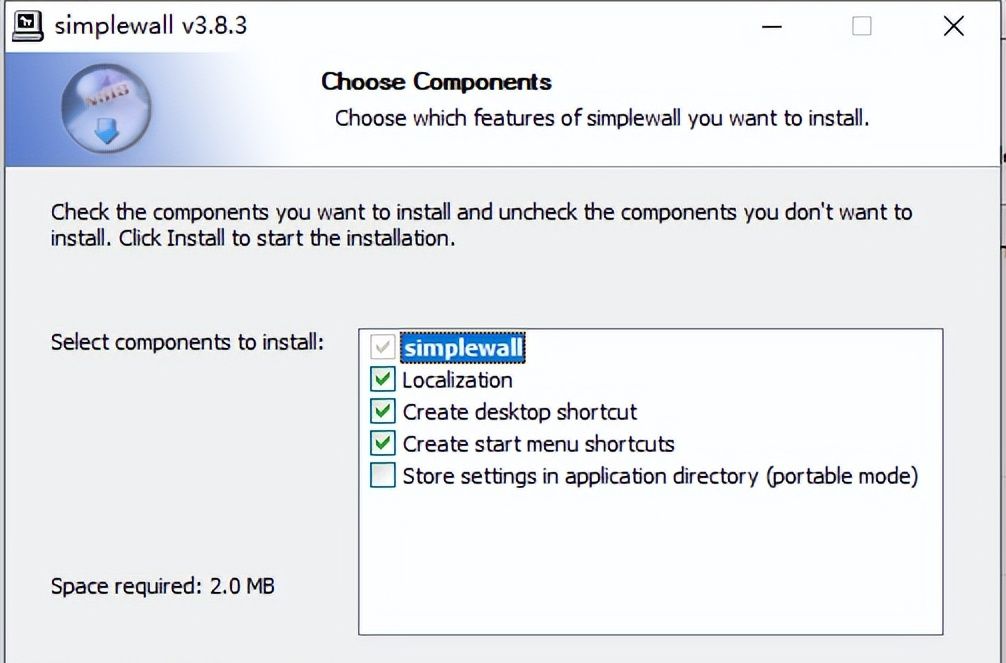The height and width of the screenshot is (663, 1006).
Task: Click the Space required 2.0 MB text
Action: (x=162, y=586)
